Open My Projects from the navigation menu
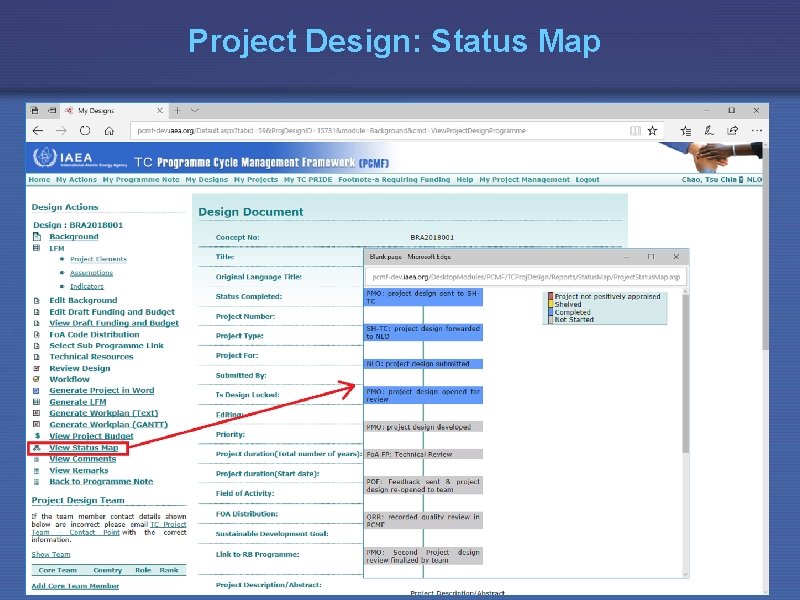 click(x=257, y=180)
